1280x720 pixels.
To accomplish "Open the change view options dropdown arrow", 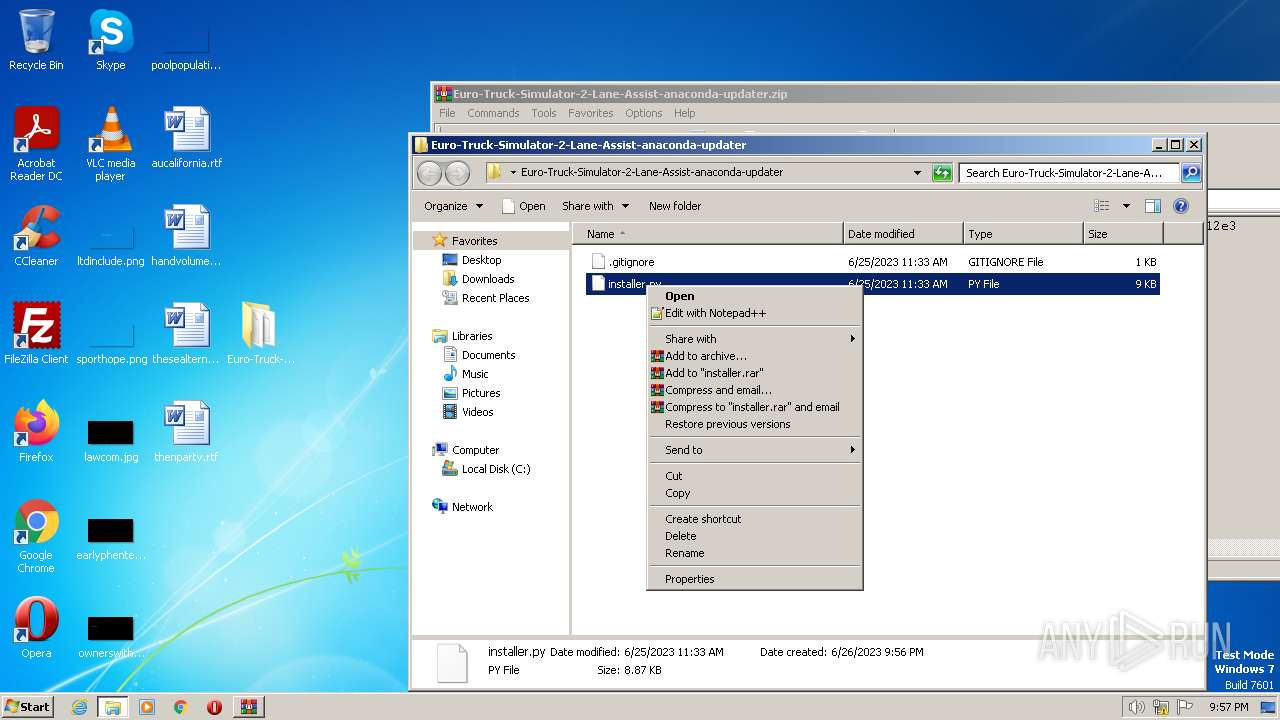I will click(x=1126, y=206).
